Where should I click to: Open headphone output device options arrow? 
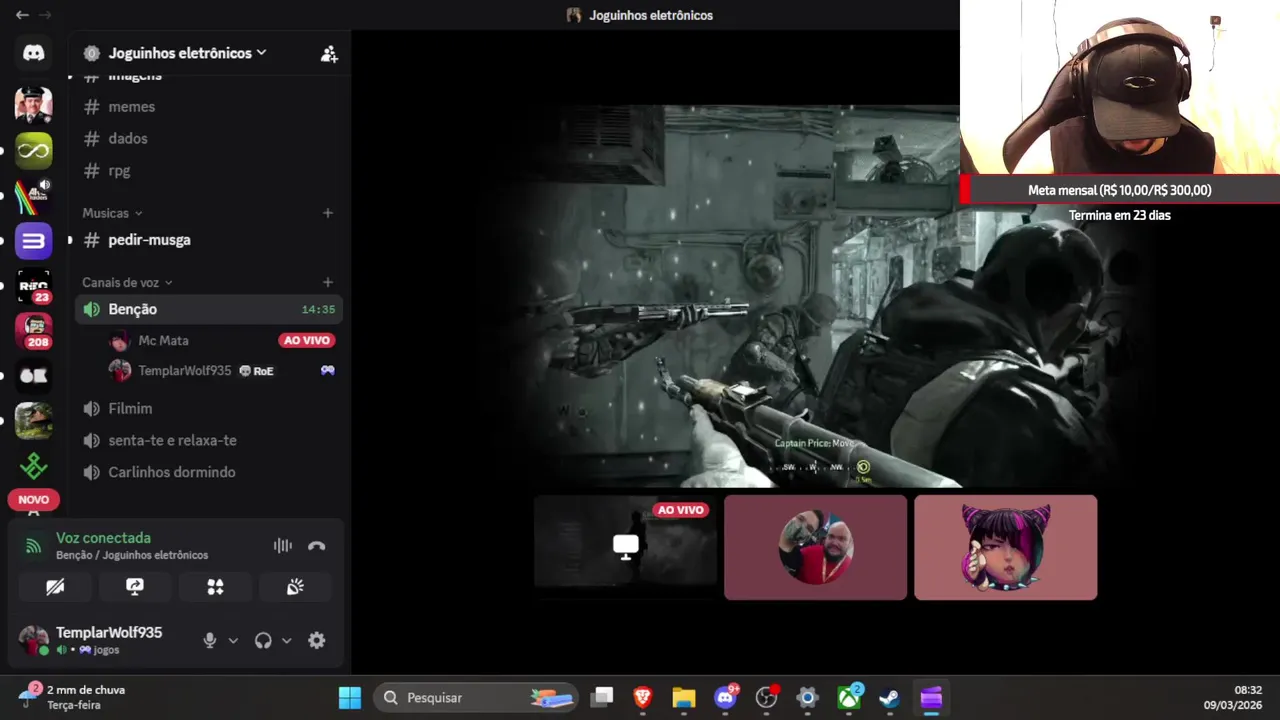pyautogui.click(x=286, y=641)
